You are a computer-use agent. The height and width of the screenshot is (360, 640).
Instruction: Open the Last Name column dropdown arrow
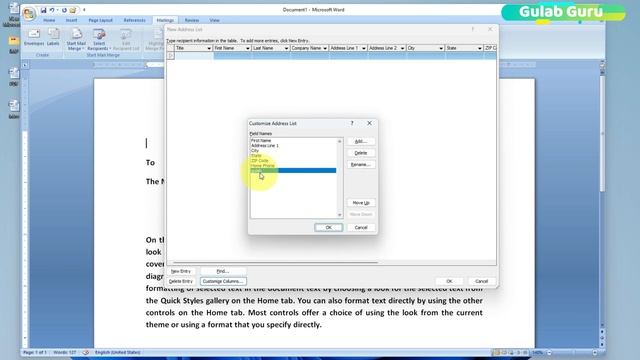click(x=286, y=48)
